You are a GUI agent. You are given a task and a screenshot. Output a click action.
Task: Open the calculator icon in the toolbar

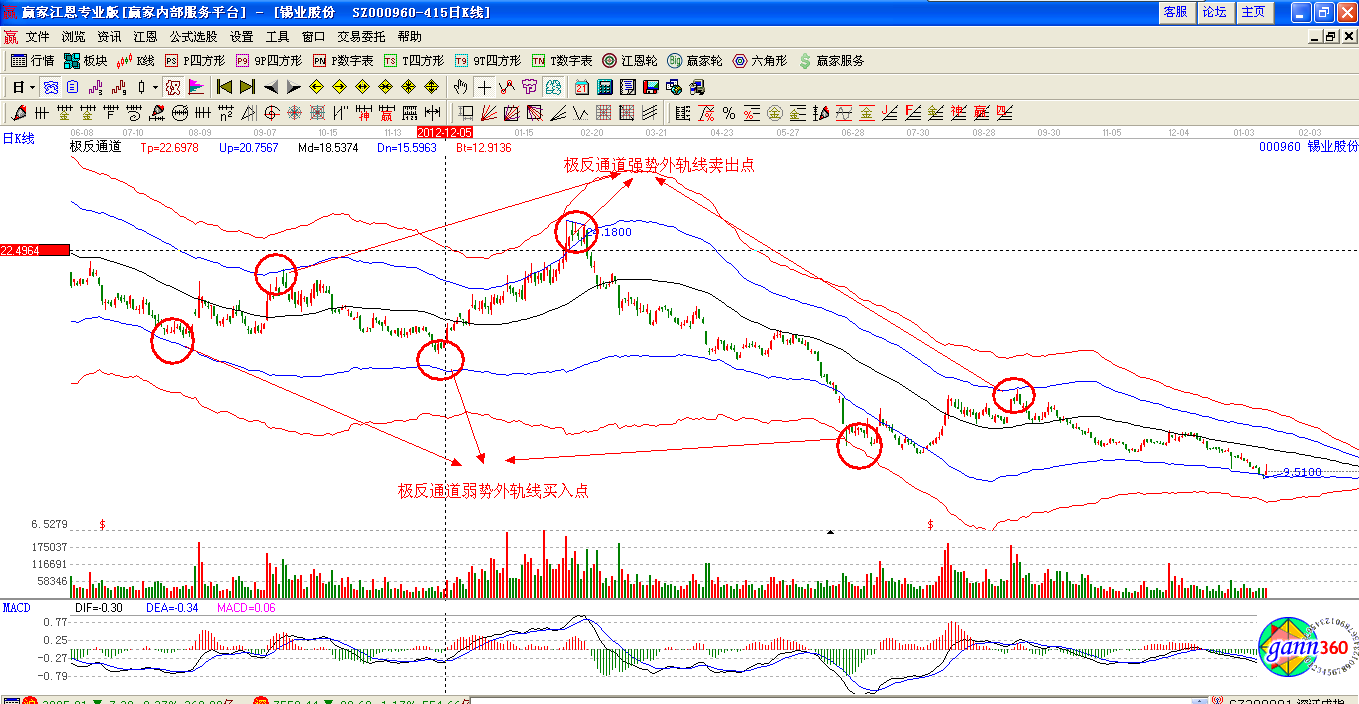point(629,87)
